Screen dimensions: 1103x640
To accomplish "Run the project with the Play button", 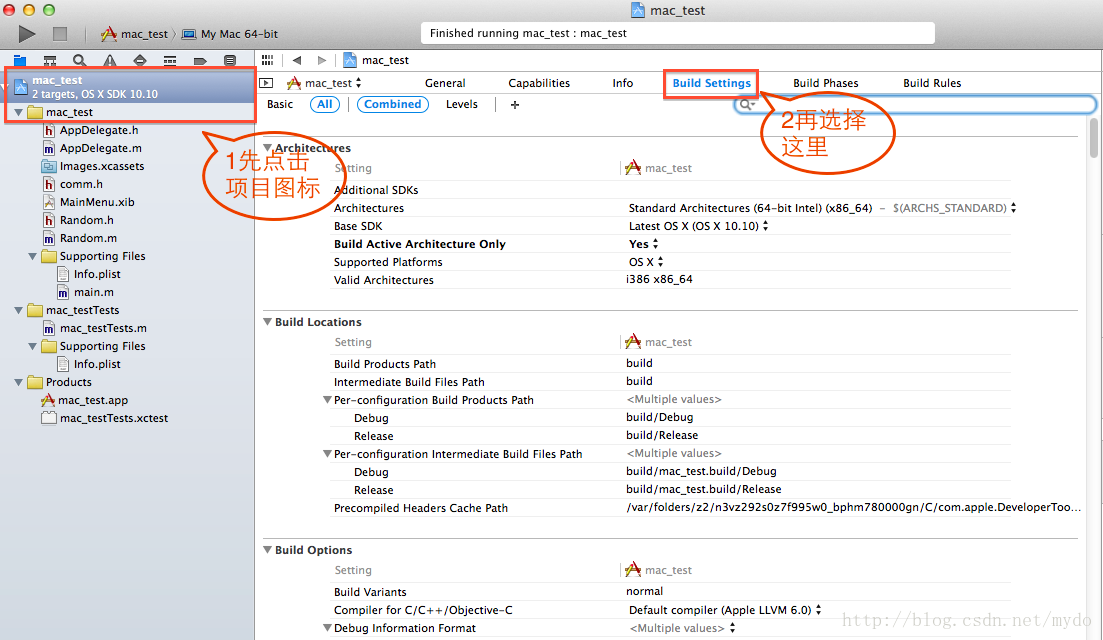I will click(27, 33).
